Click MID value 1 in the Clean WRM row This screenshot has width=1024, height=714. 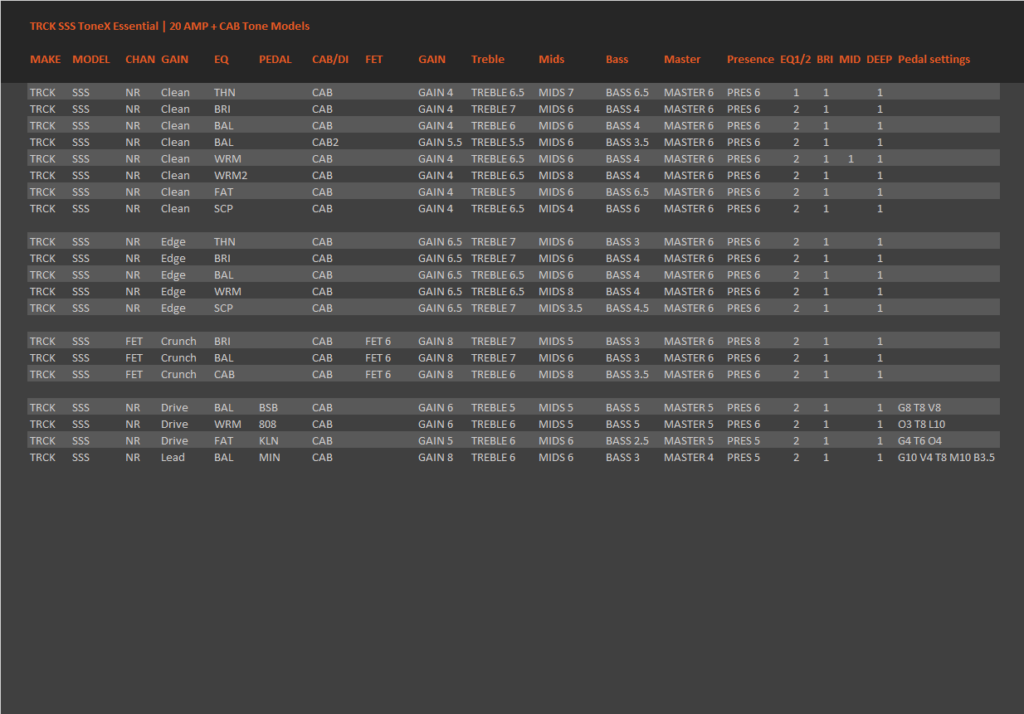[850, 159]
